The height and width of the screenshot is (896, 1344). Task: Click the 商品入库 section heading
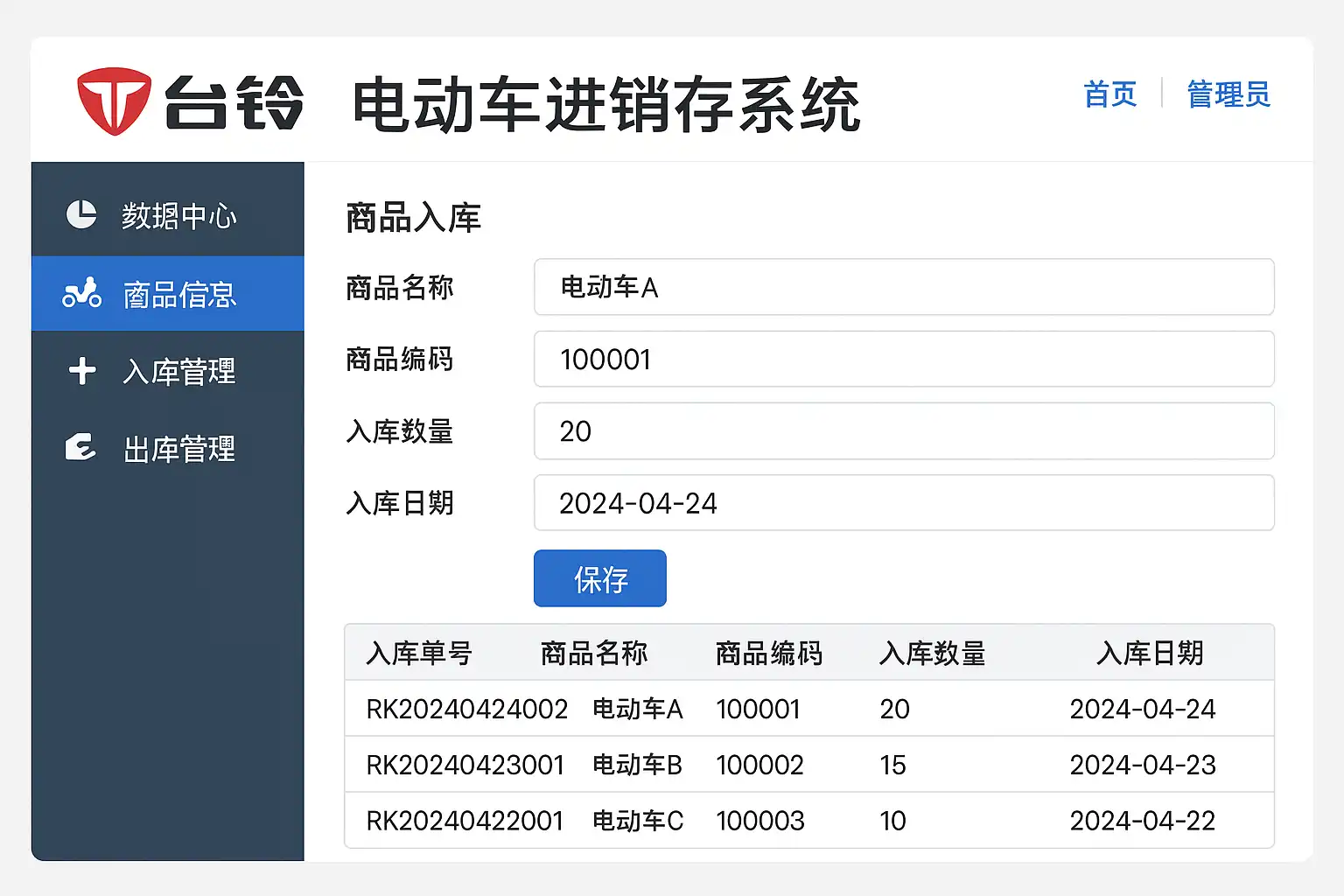tap(414, 218)
